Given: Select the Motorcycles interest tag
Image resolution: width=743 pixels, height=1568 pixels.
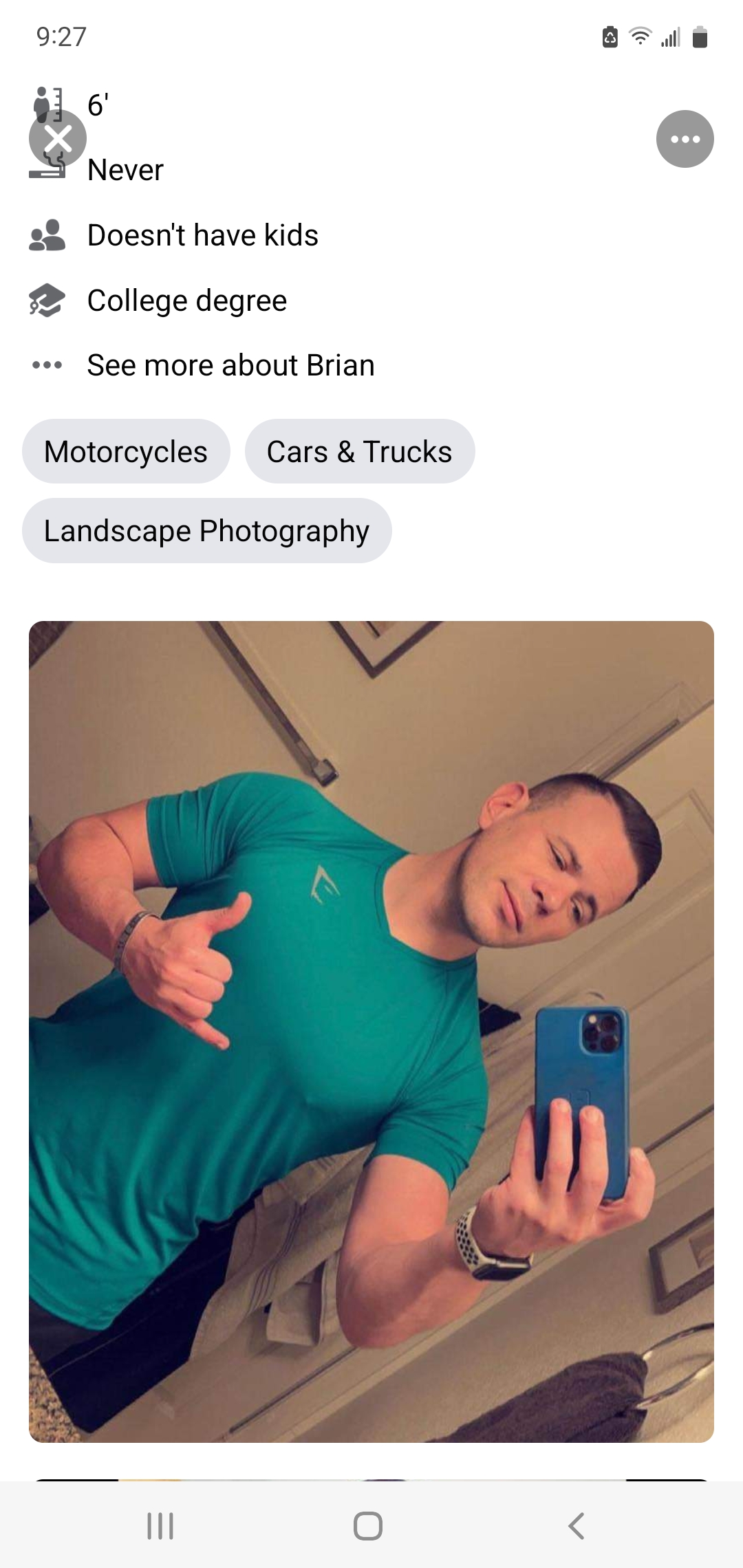Looking at the screenshot, I should tap(126, 451).
